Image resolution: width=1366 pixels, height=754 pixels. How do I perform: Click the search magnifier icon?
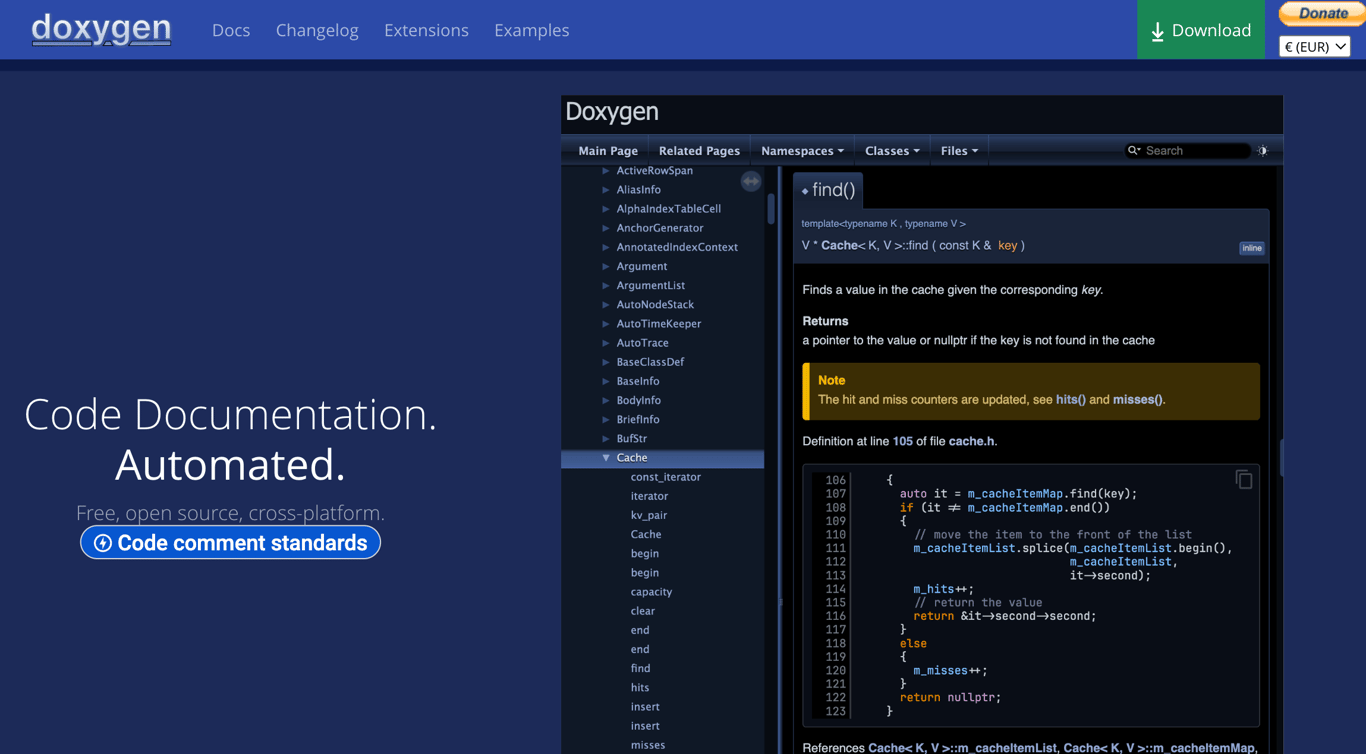point(1133,151)
